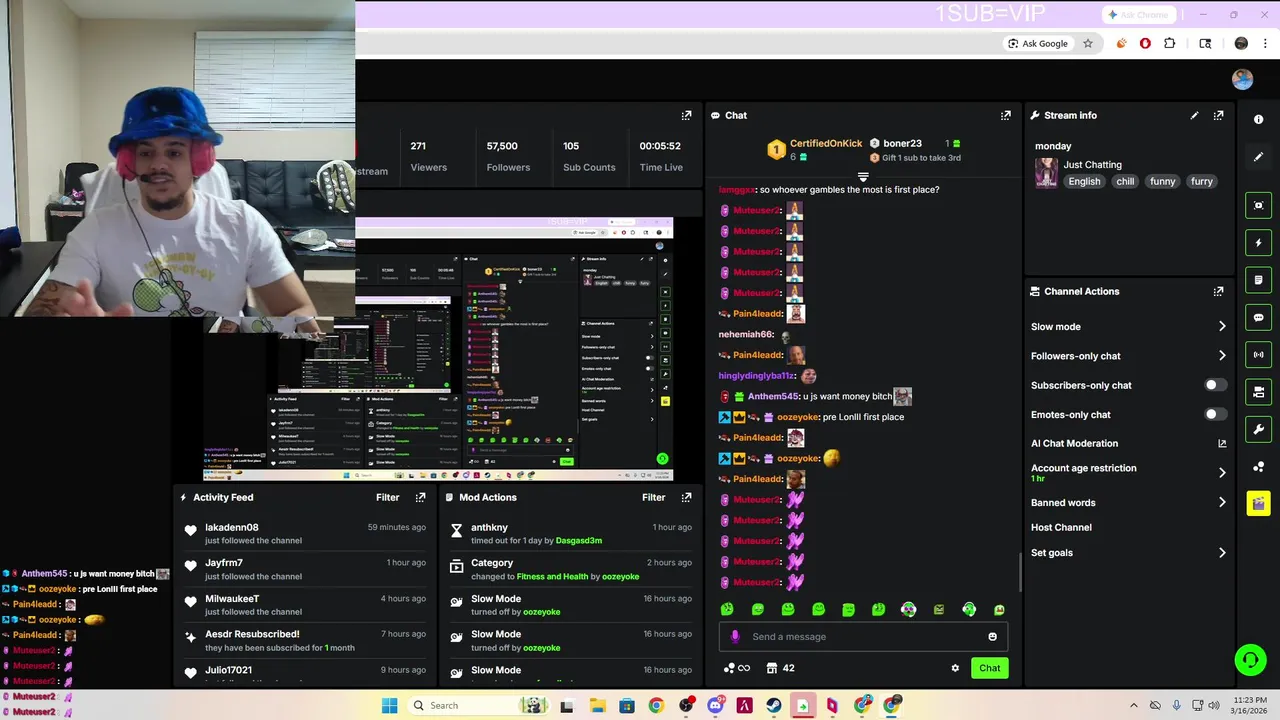The height and width of the screenshot is (720, 1280).
Task: Select the furry tag
Action: [x=1202, y=182]
